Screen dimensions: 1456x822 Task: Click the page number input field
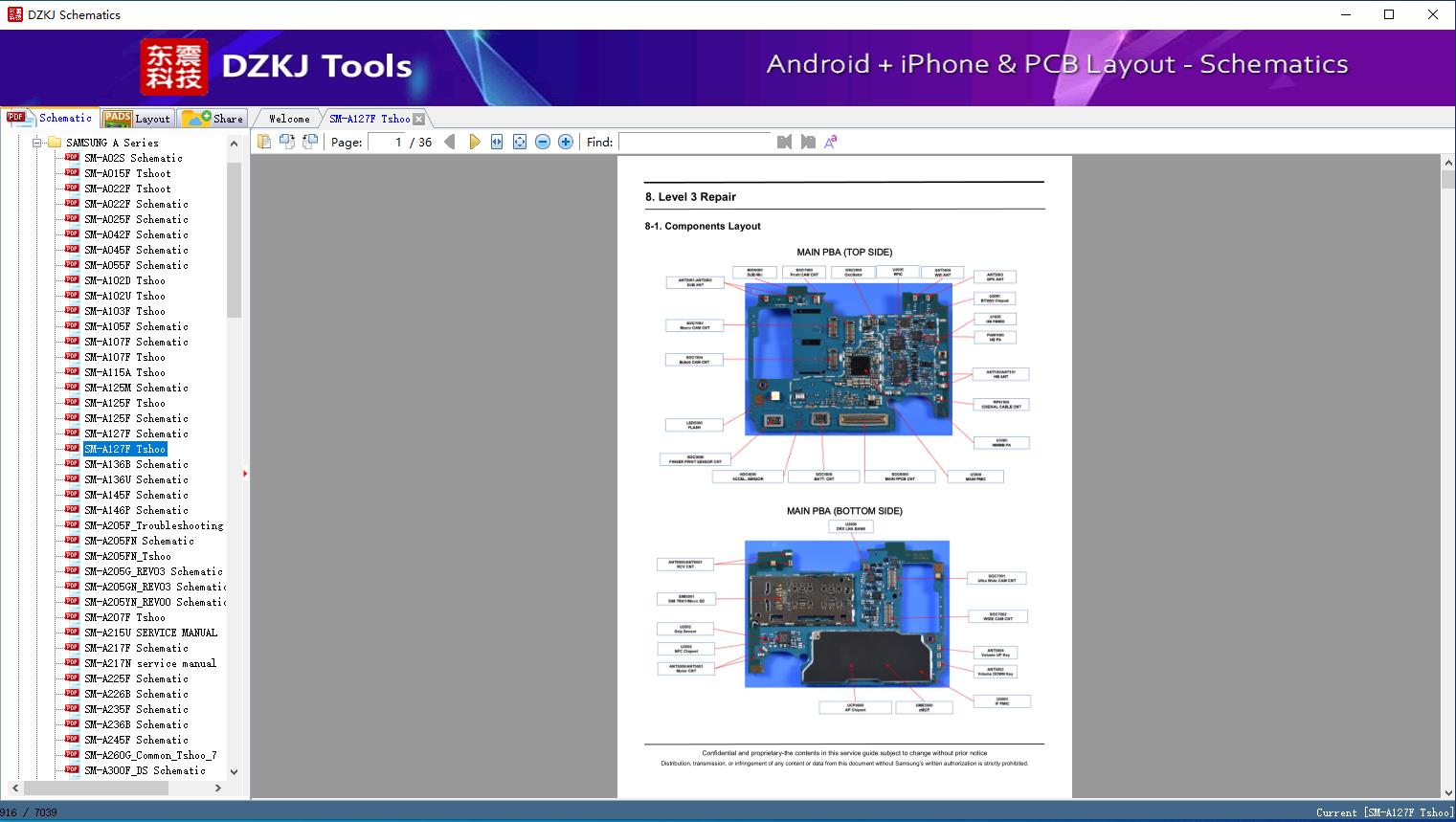coord(386,142)
